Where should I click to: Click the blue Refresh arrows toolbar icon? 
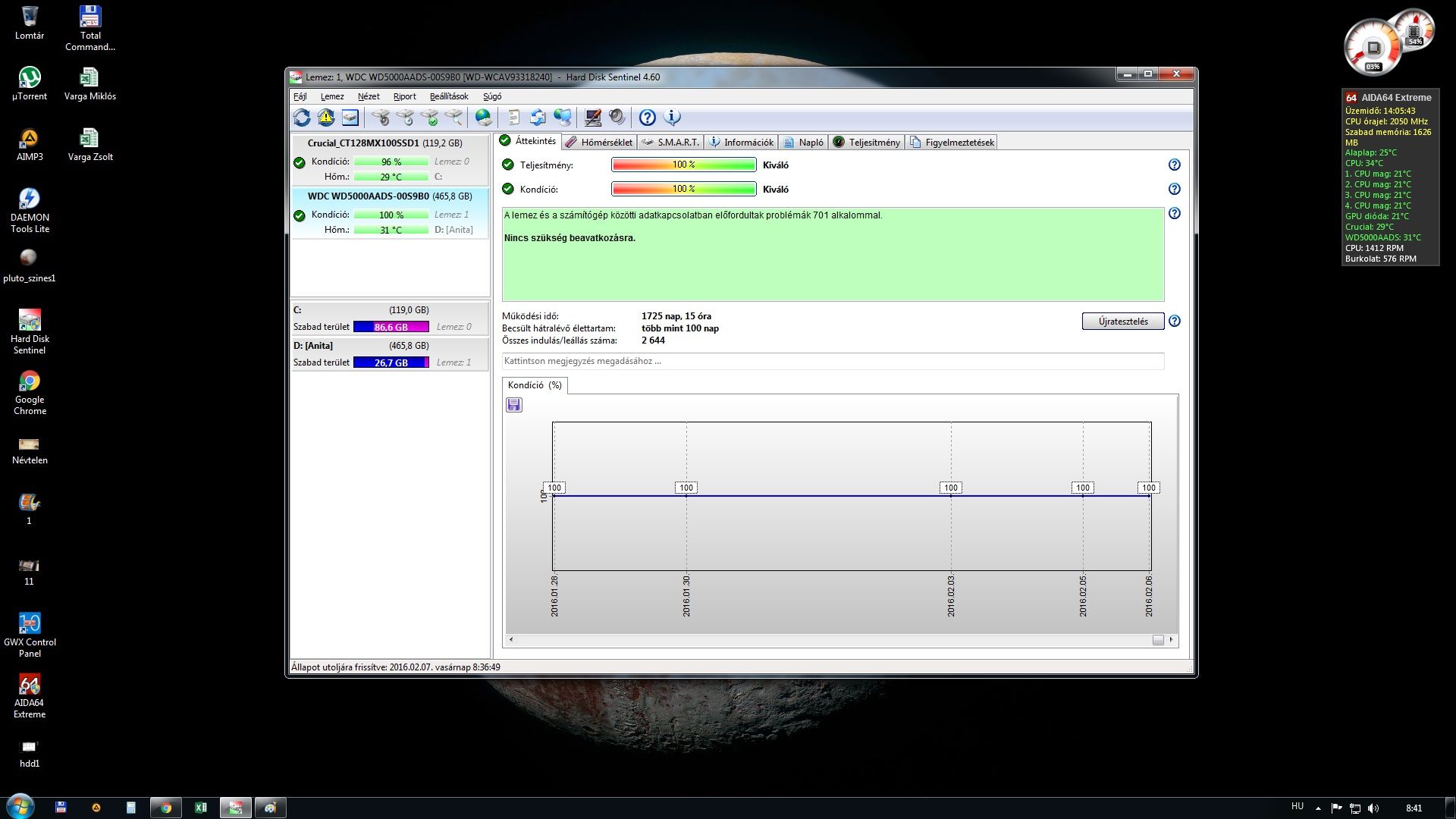tap(302, 118)
